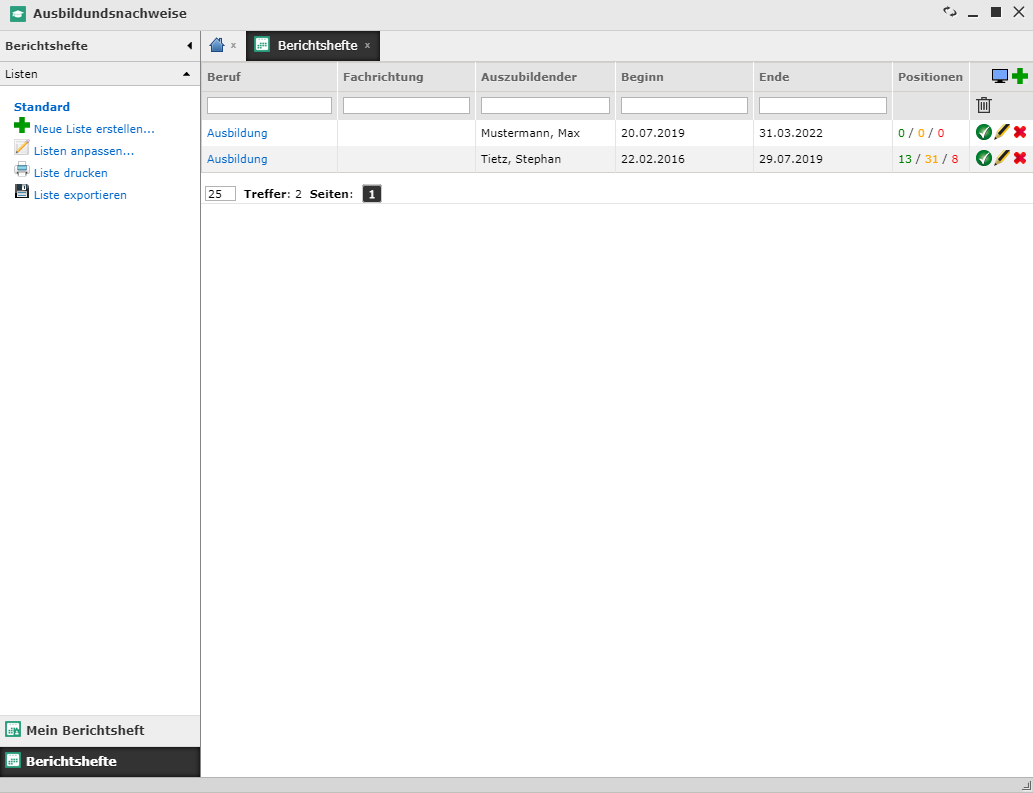Focus the Beruf filter field

coord(269,105)
